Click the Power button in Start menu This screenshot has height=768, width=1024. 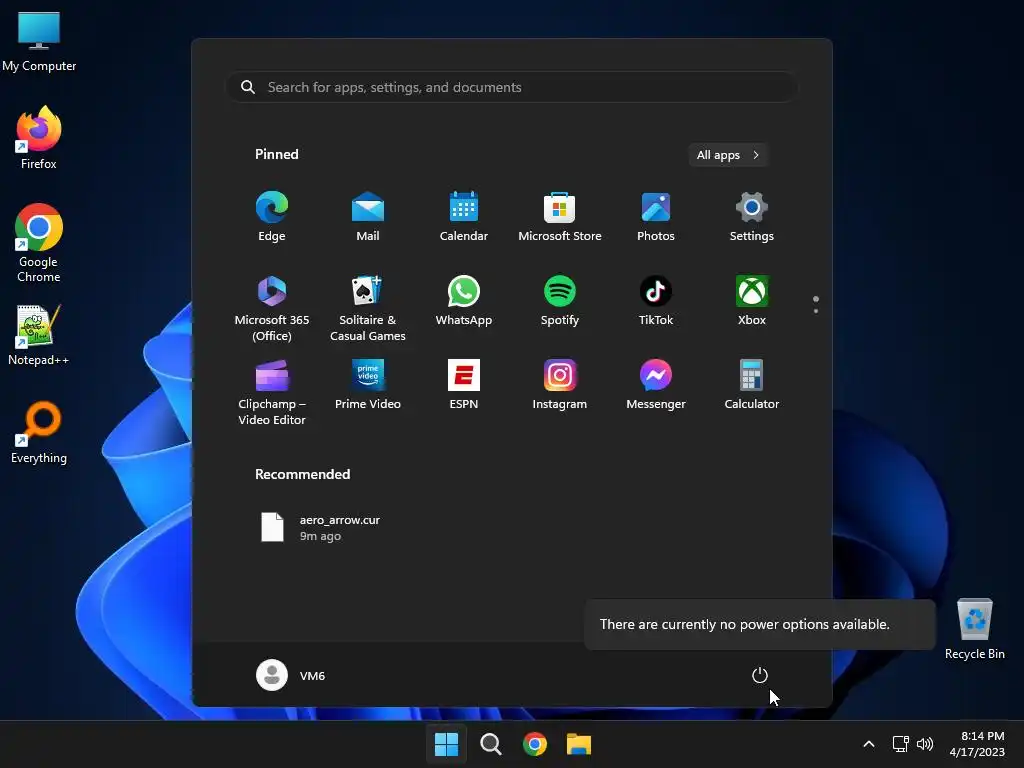[x=760, y=675]
